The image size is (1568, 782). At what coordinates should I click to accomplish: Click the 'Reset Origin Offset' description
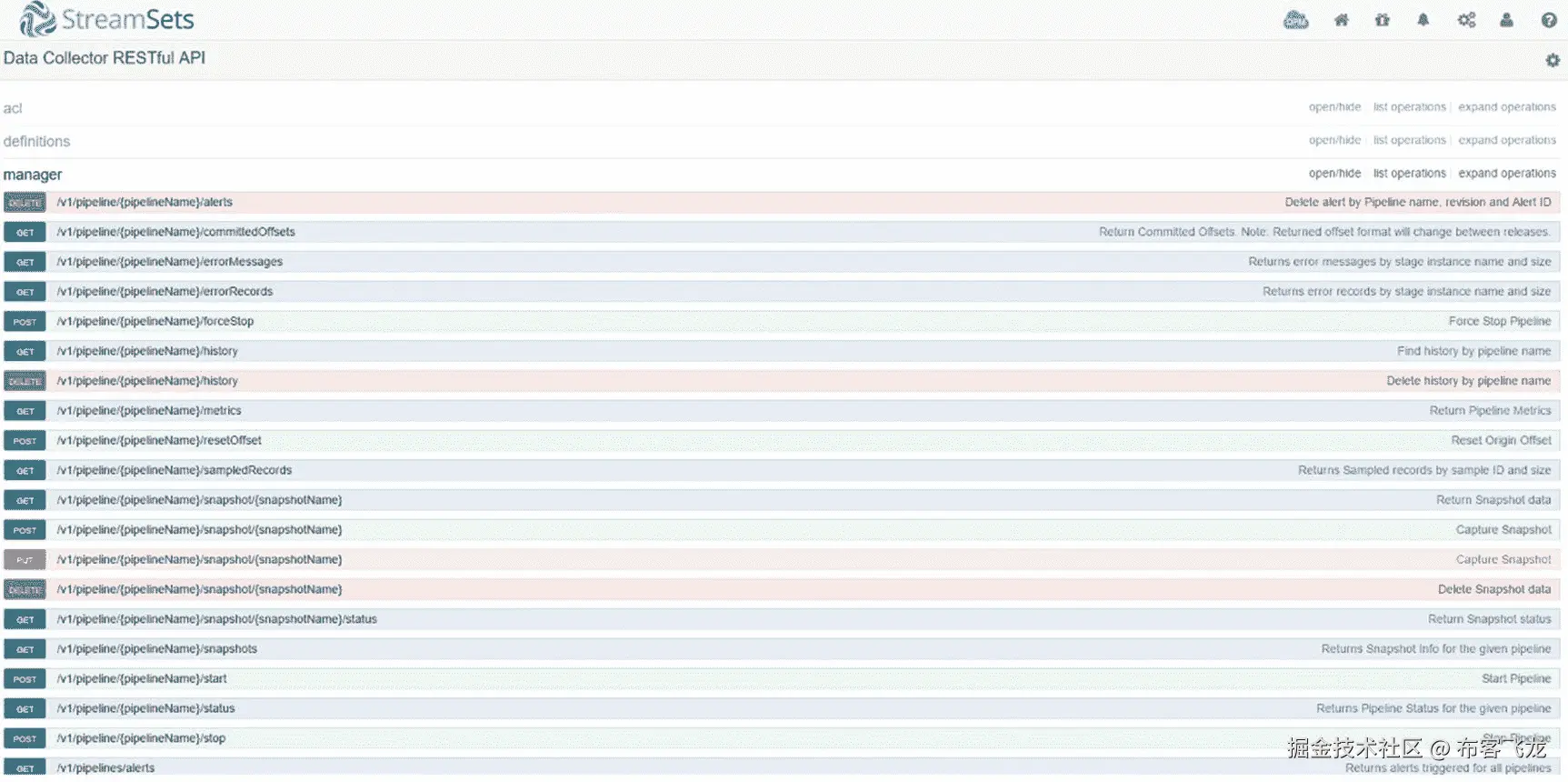[1502, 440]
